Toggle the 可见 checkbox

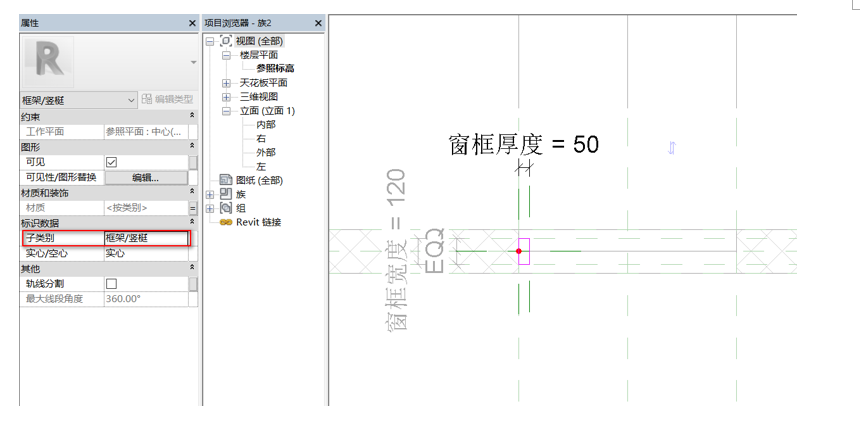coord(111,162)
